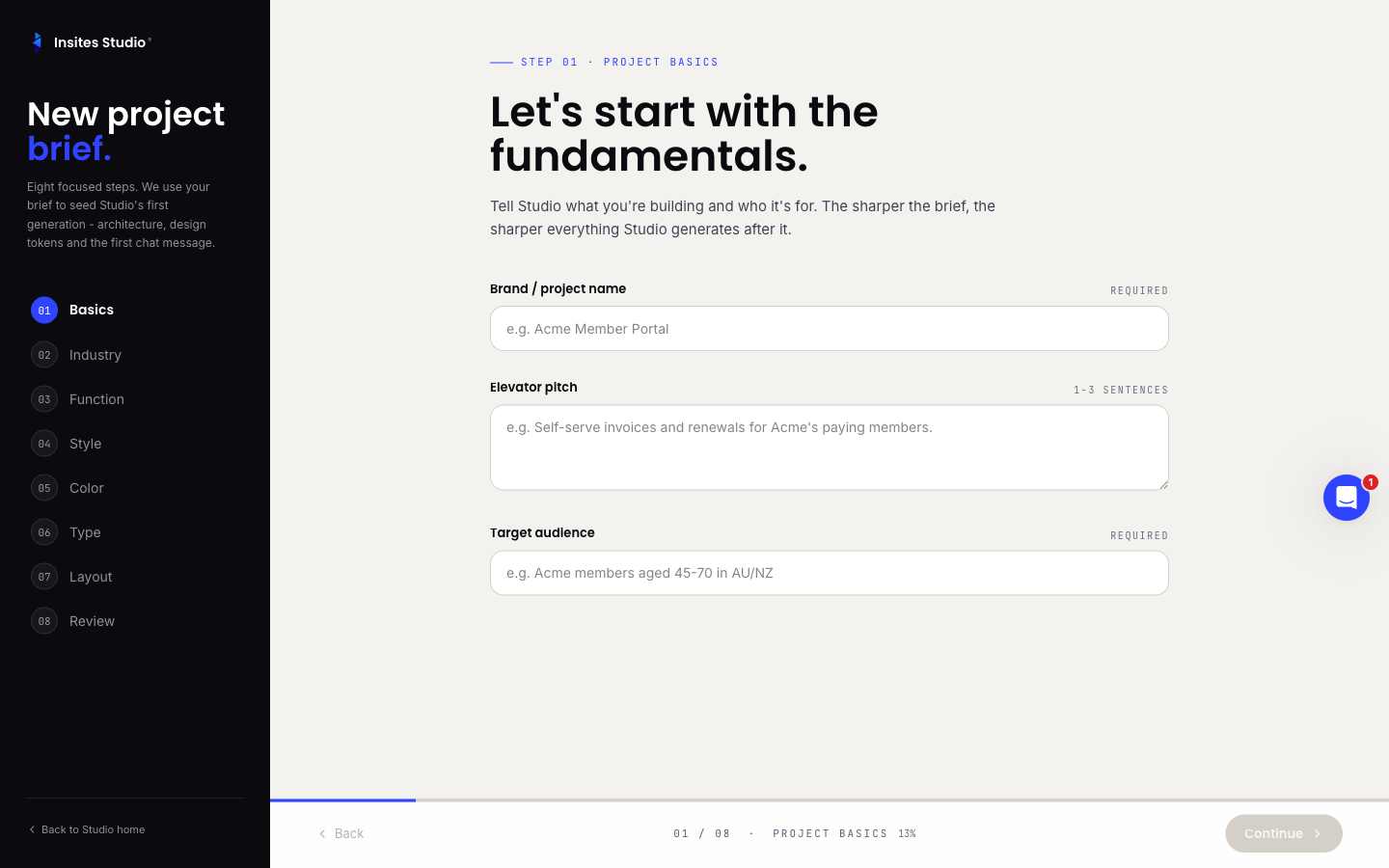Click the step 06 number badge
The image size is (1389, 868).
44,532
